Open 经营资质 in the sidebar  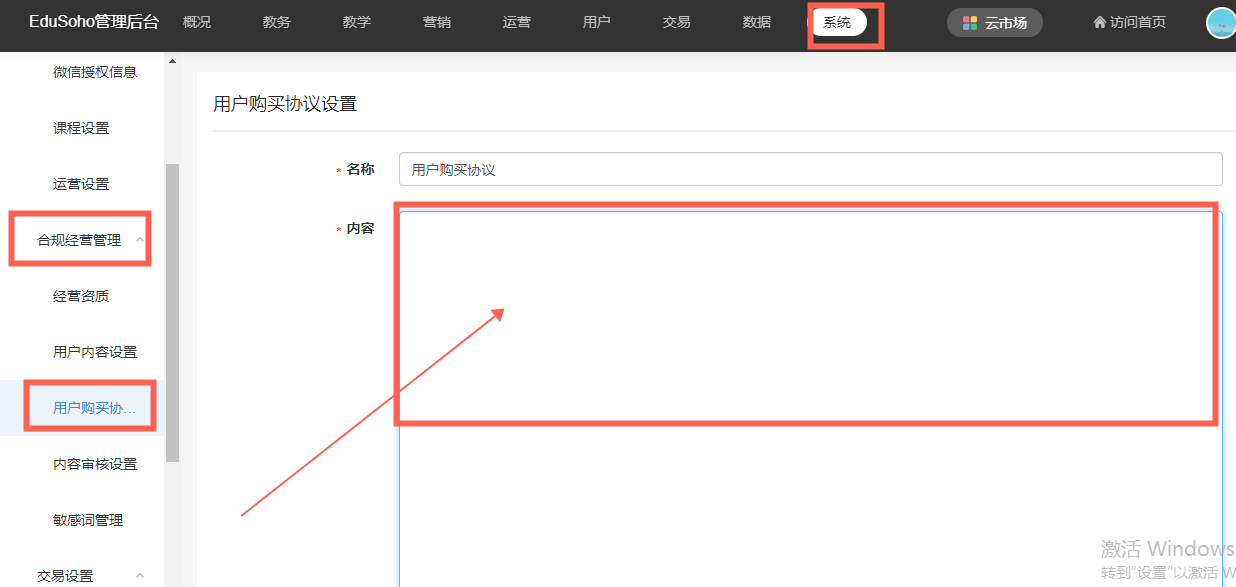click(81, 296)
